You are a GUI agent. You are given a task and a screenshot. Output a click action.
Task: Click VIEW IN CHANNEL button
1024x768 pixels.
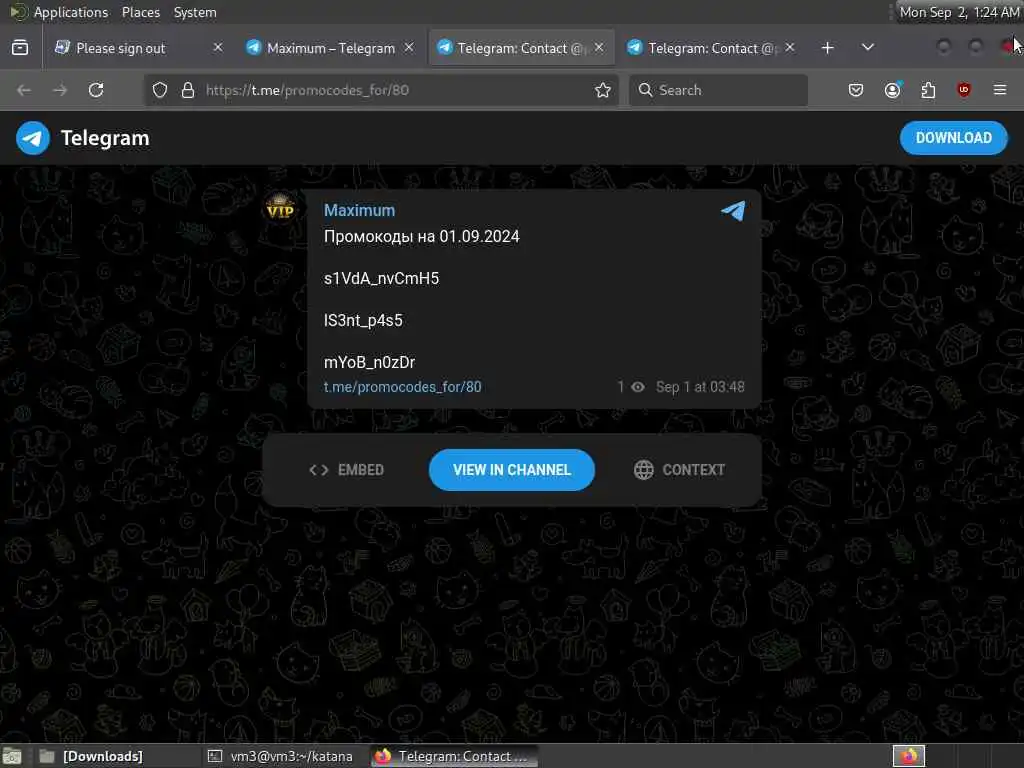[x=511, y=470]
